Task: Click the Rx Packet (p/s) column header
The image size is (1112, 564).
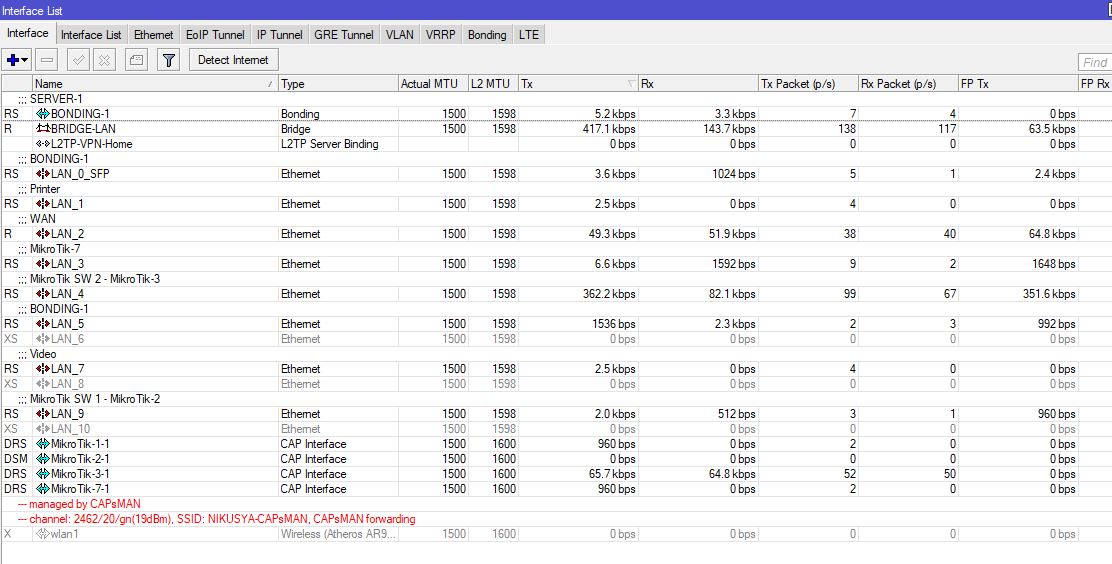Action: pyautogui.click(x=908, y=84)
